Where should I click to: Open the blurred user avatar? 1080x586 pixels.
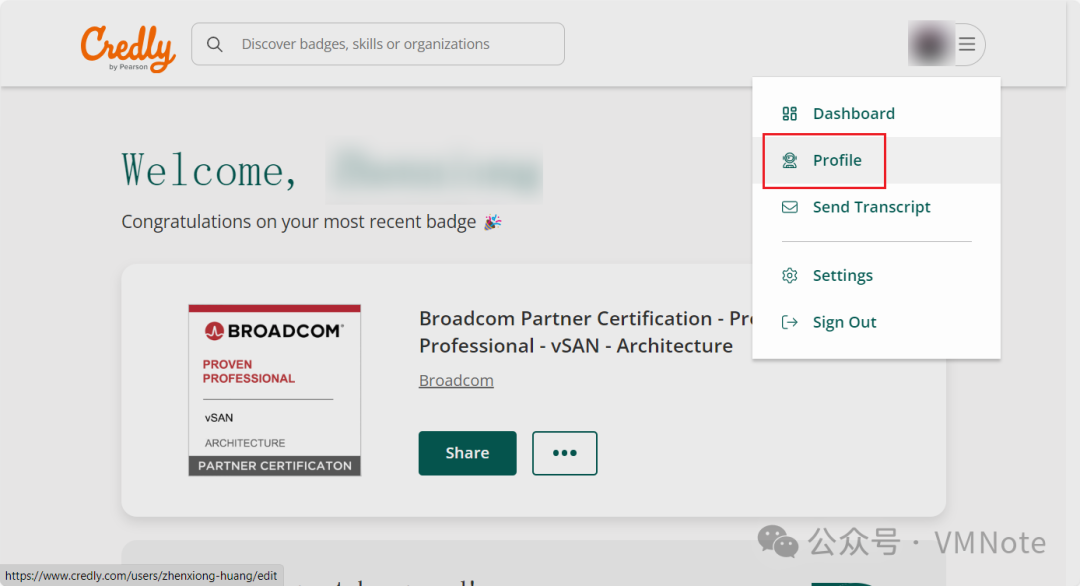(931, 44)
